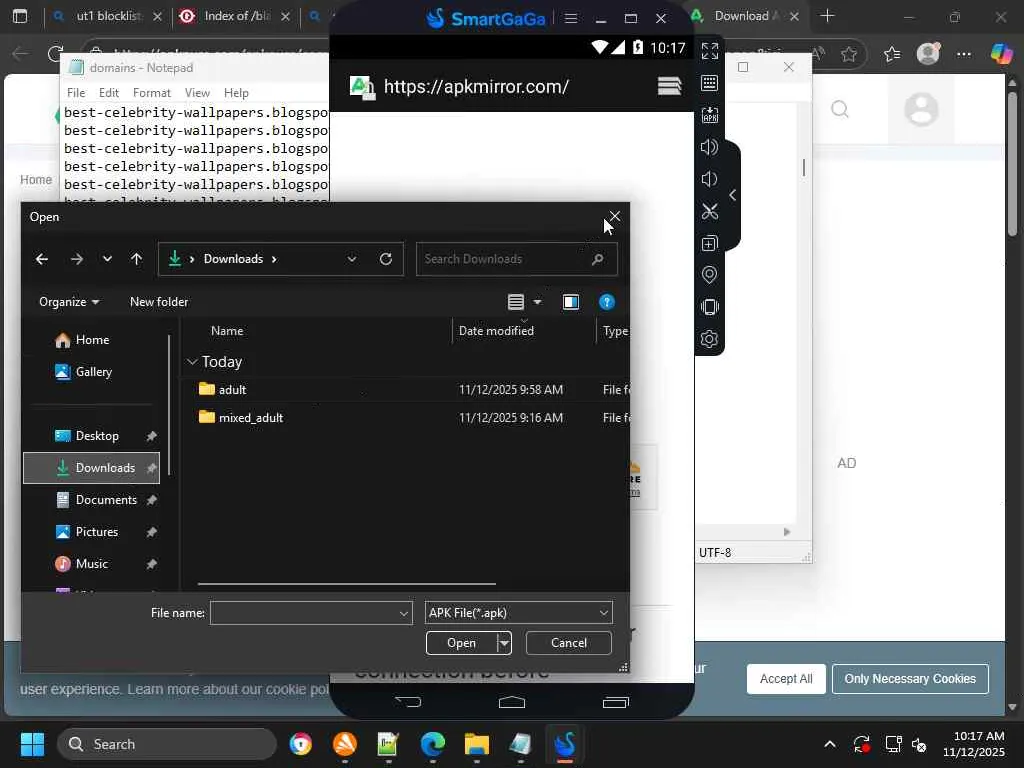Click the Cancel button
The height and width of the screenshot is (768, 1024).
[569, 643]
